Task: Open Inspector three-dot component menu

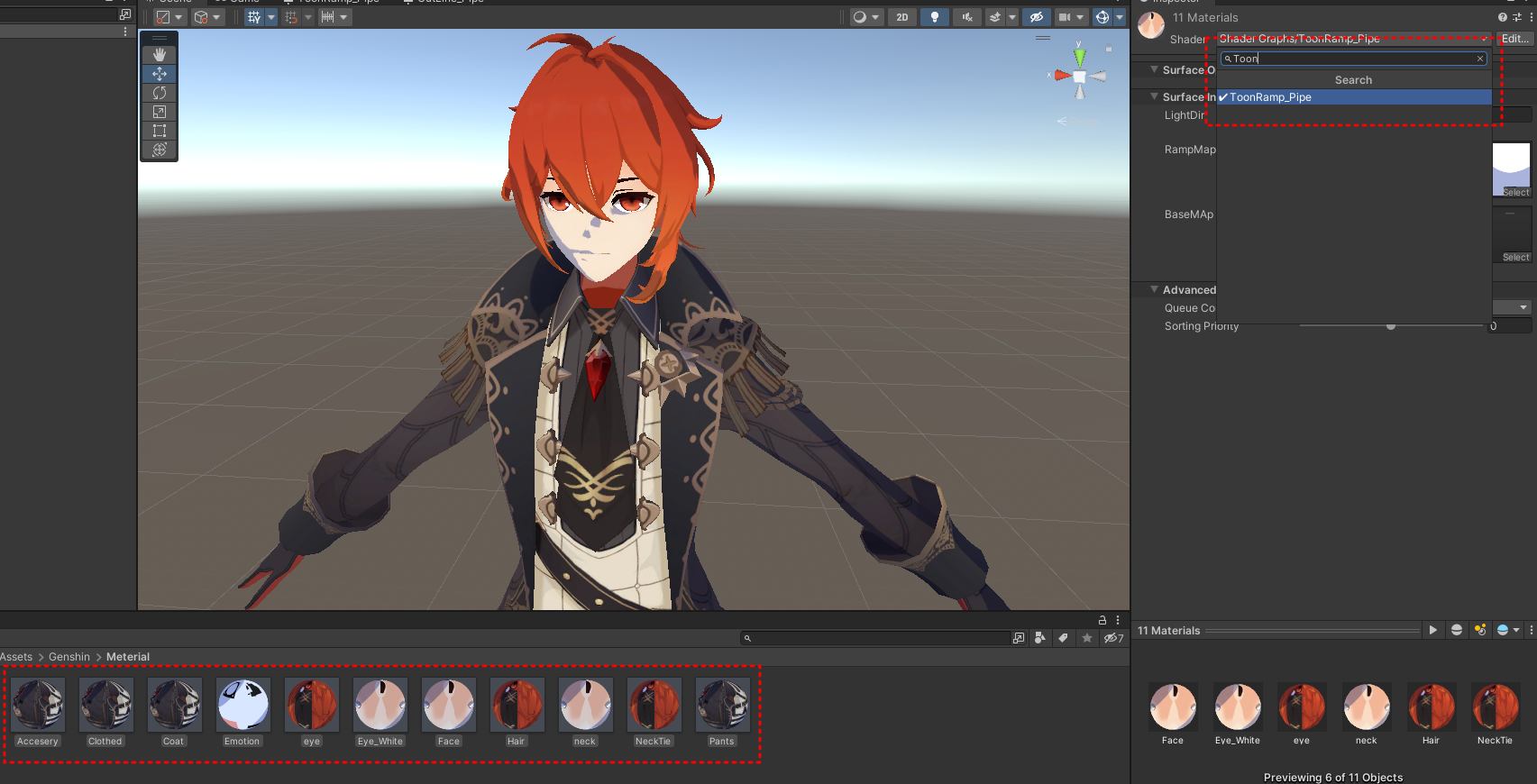Action: coord(1530,17)
